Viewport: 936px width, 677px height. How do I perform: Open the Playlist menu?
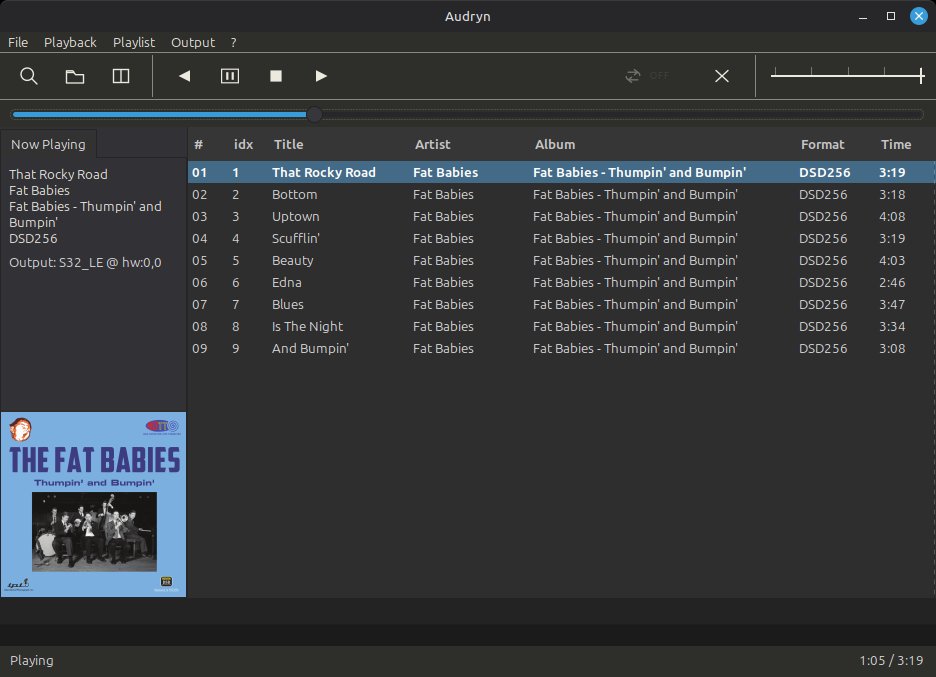pos(134,42)
